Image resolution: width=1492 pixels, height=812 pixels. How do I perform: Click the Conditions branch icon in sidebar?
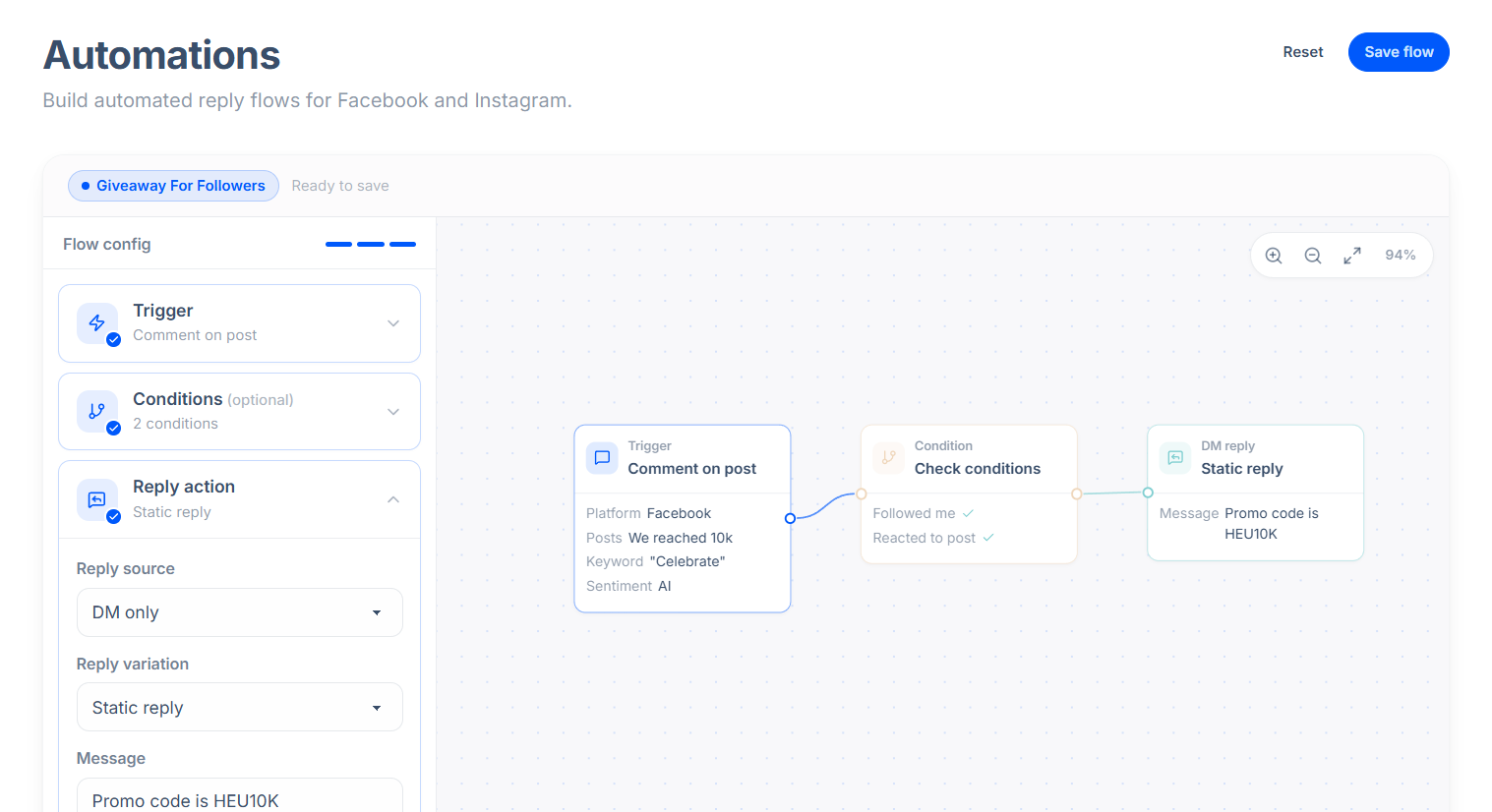click(97, 411)
